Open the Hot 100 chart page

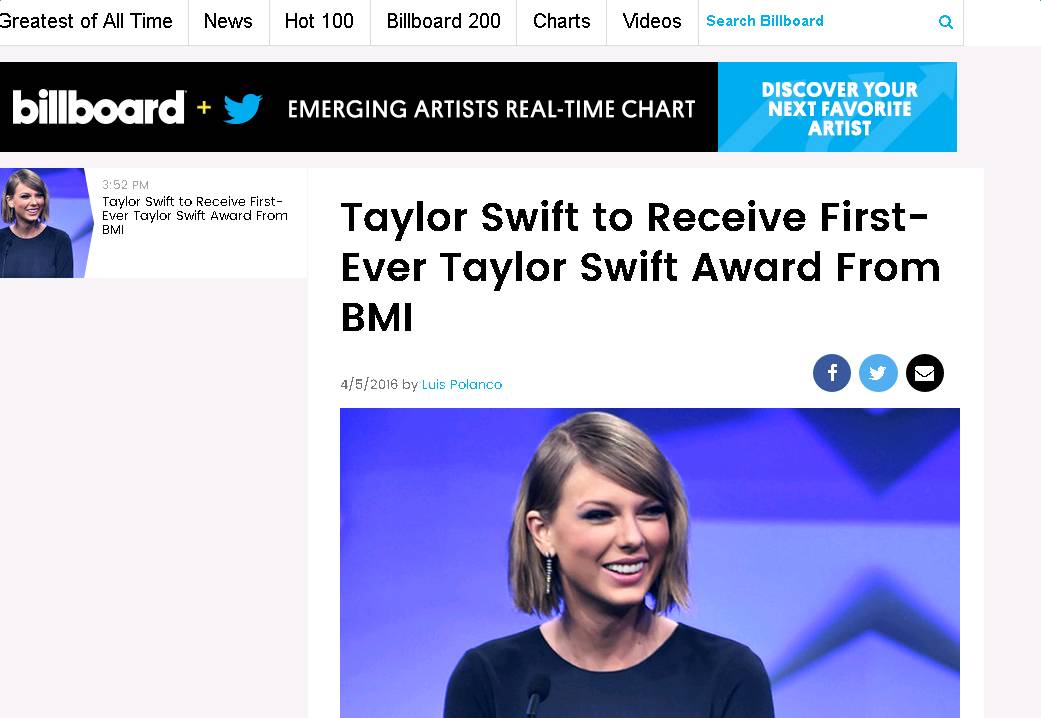319,21
